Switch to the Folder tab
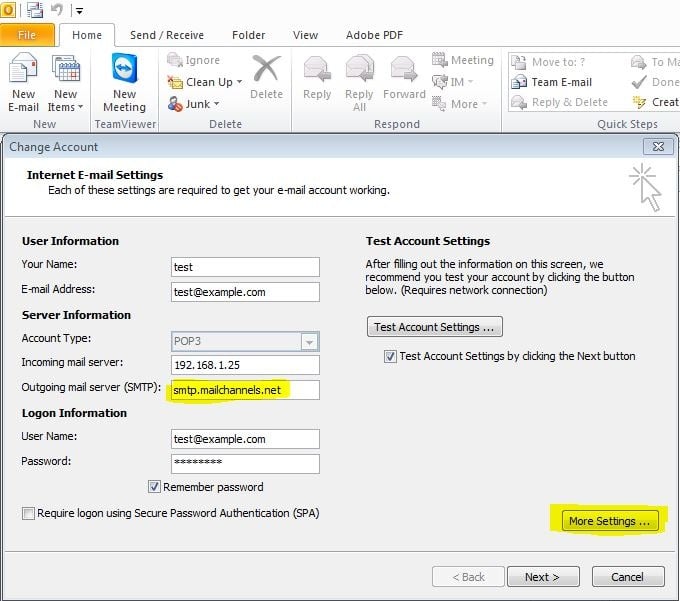680x601 pixels. 248,35
